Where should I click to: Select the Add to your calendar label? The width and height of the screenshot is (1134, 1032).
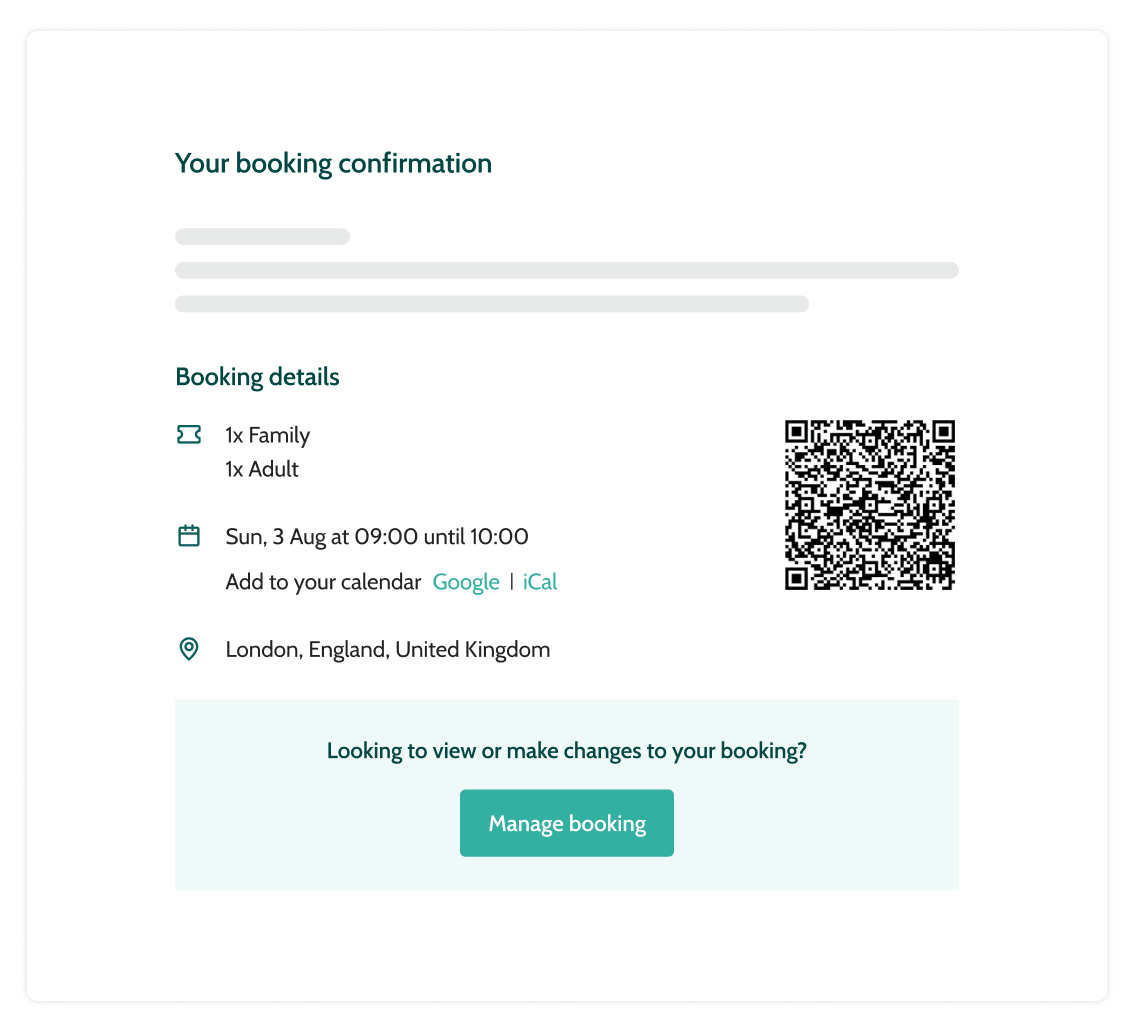[323, 582]
